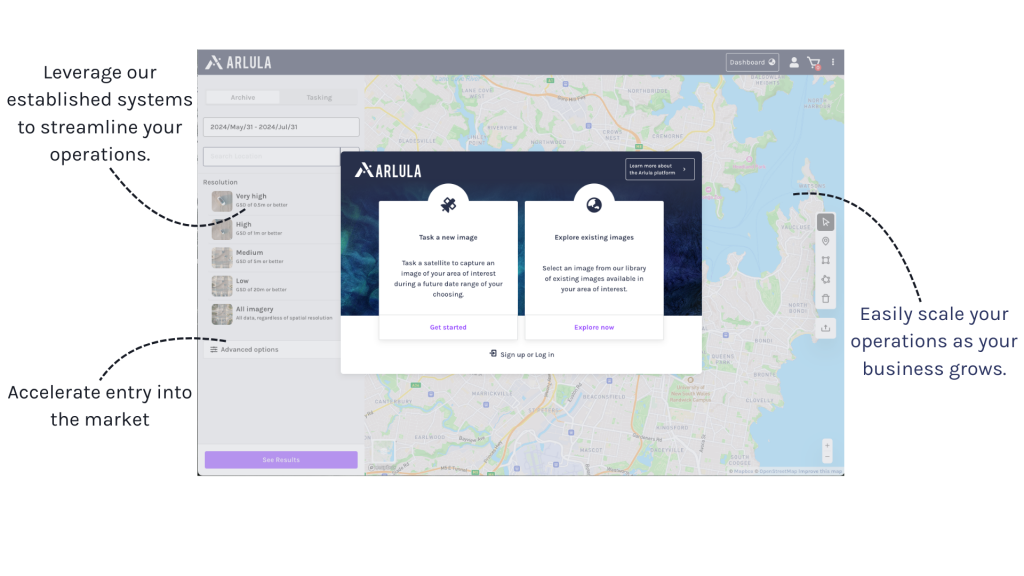Select the Very high resolution option
Image resolution: width=1024 pixels, height=576 pixels.
[x=250, y=200]
